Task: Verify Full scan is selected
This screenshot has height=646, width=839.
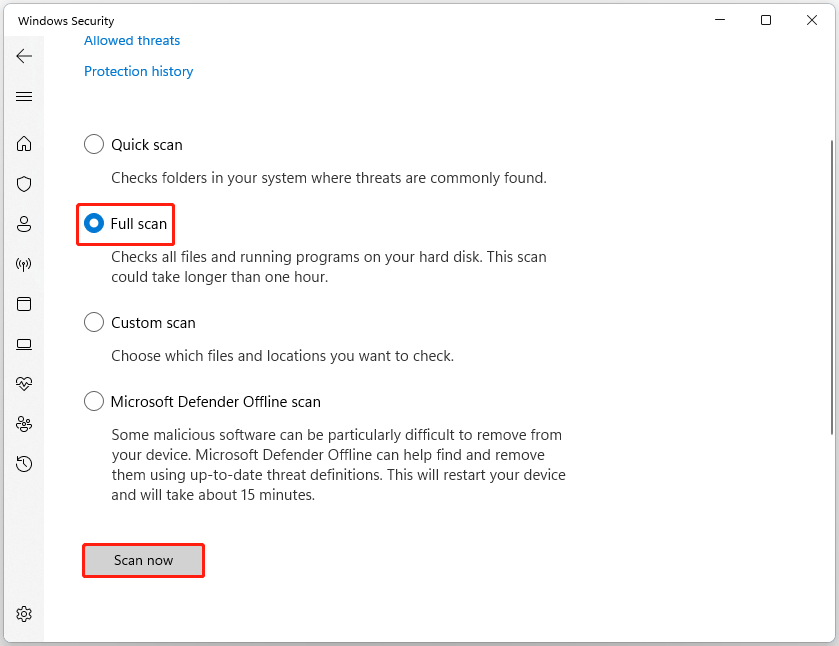Action: [93, 223]
